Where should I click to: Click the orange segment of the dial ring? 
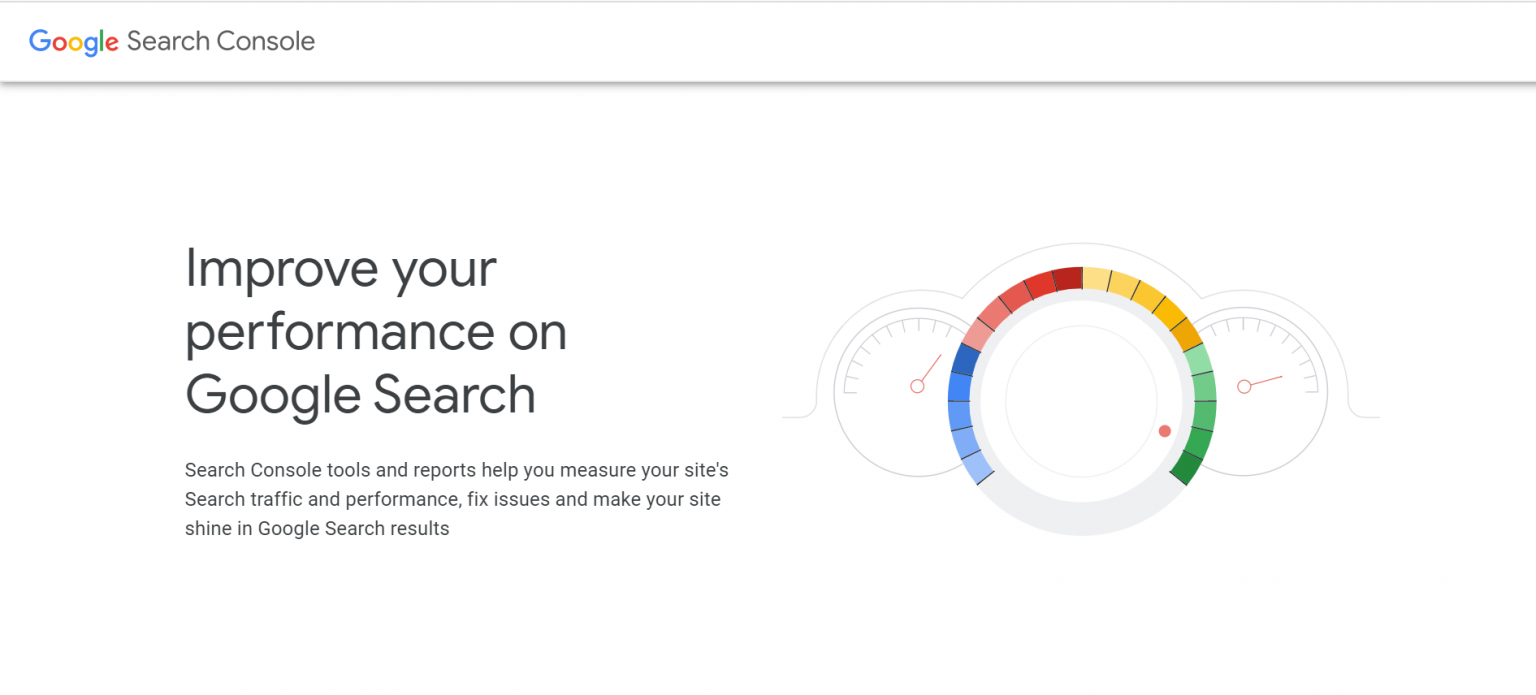(1185, 335)
